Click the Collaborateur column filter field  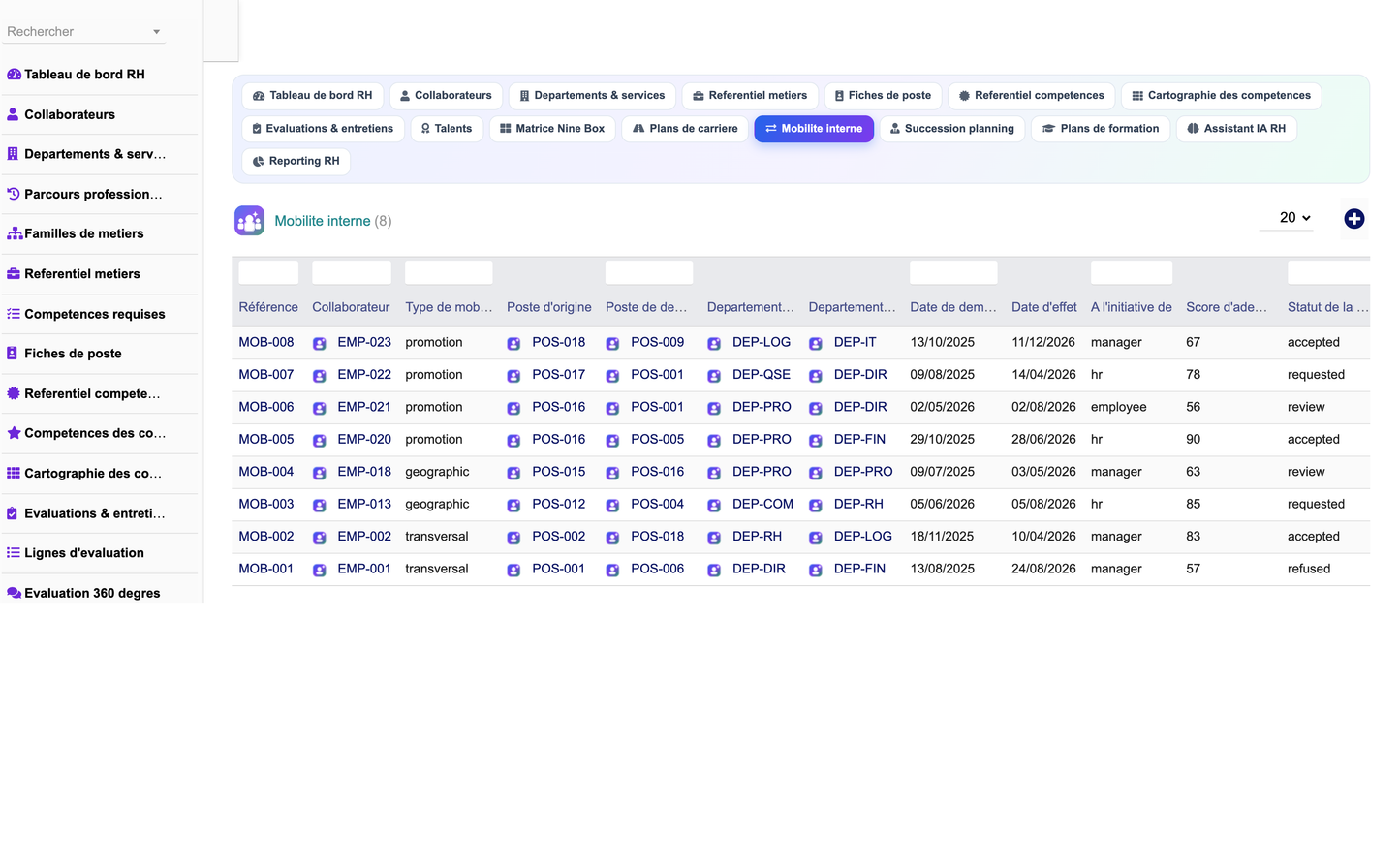[x=352, y=272]
